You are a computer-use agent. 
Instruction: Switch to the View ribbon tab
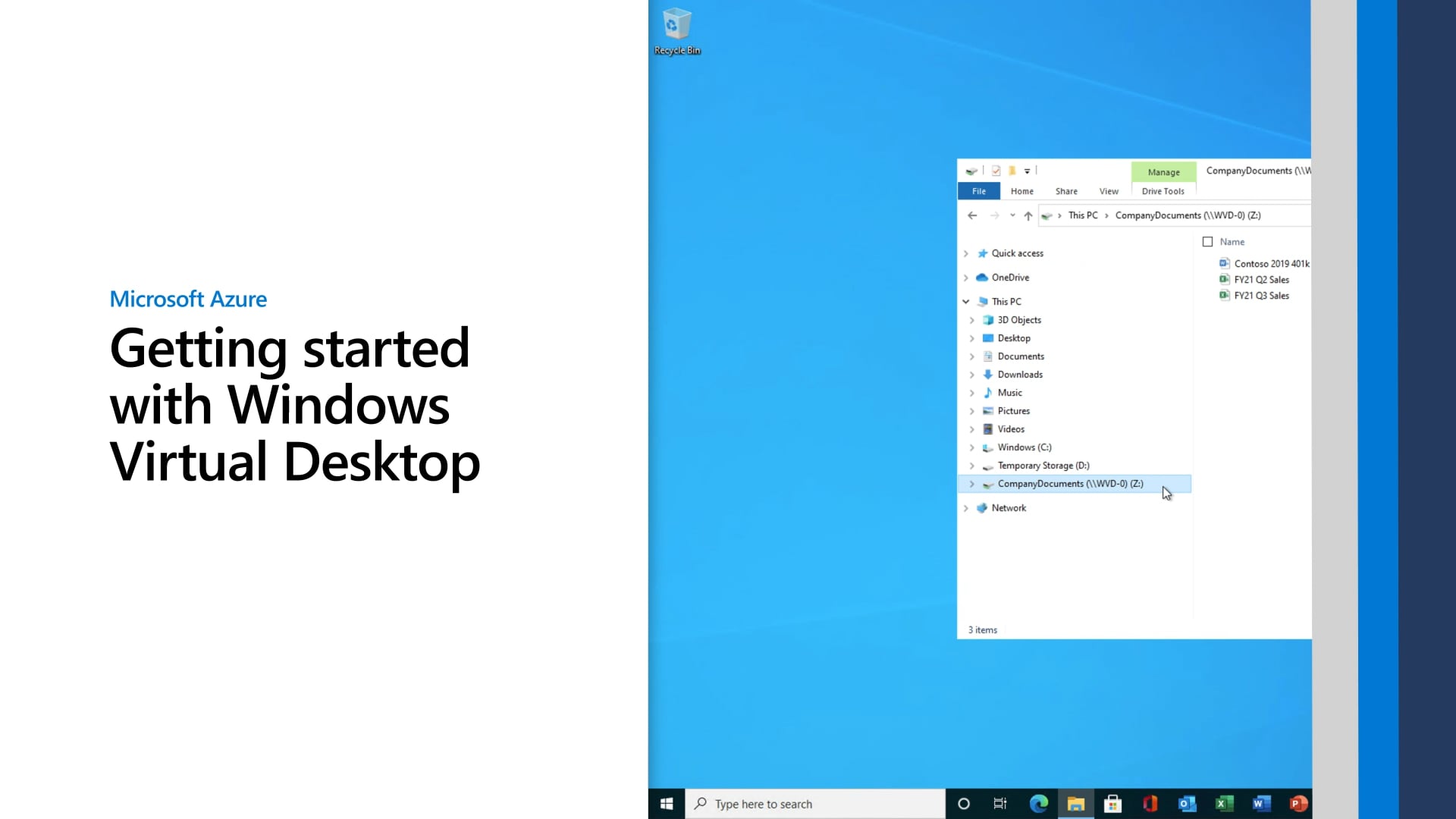click(1109, 191)
